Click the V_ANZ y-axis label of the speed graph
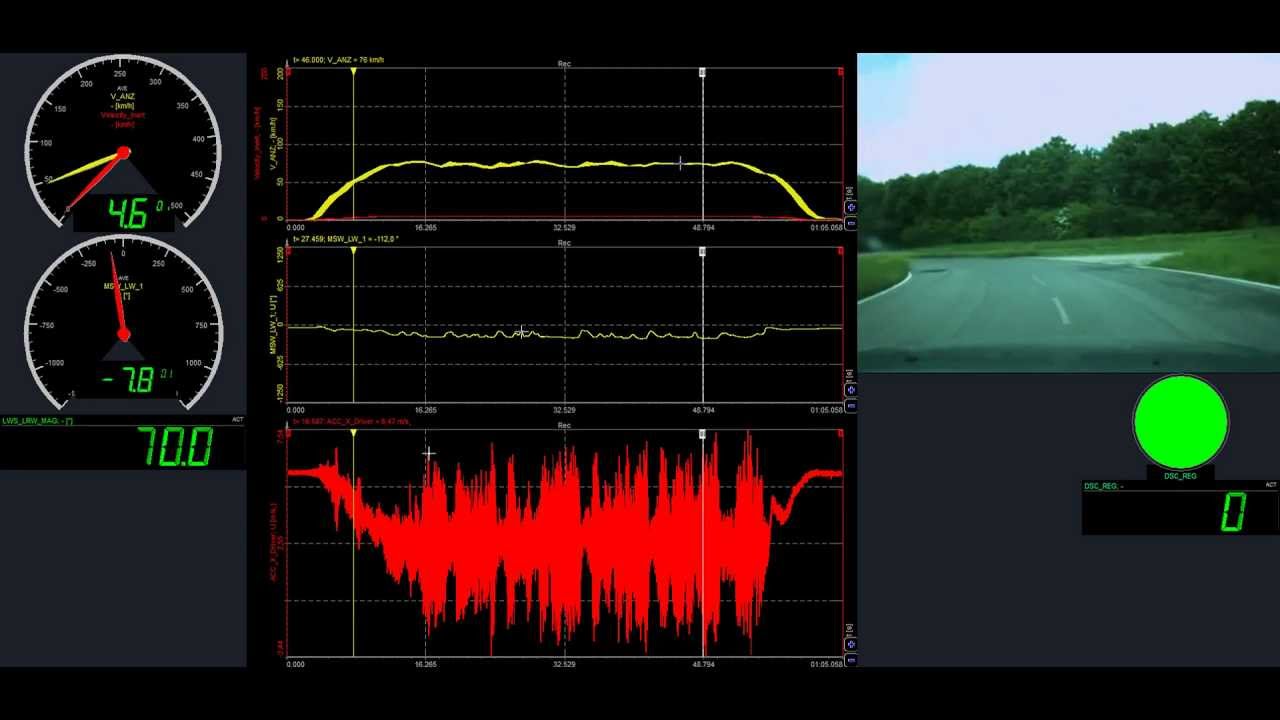The image size is (1280, 720). coord(272,143)
